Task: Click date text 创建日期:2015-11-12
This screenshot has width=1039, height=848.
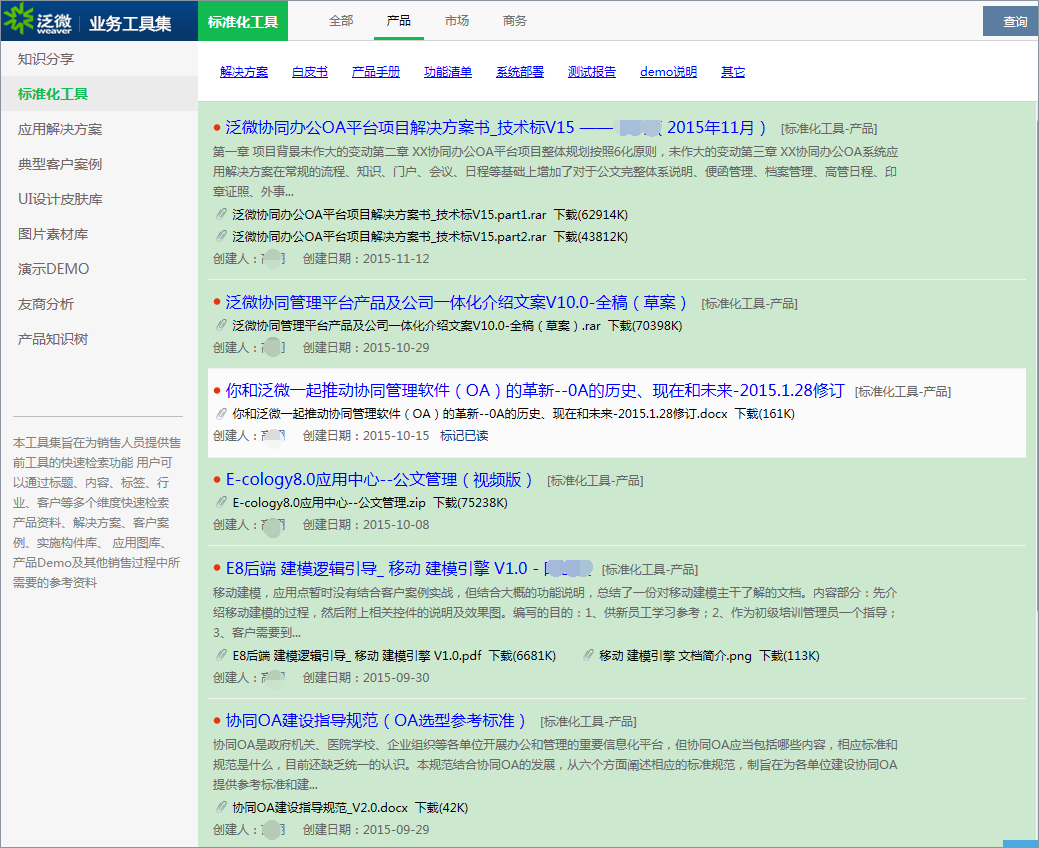Action: (x=366, y=258)
